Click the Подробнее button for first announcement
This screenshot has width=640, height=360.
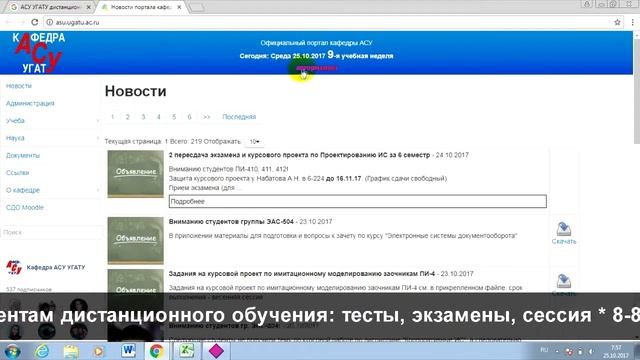point(358,201)
